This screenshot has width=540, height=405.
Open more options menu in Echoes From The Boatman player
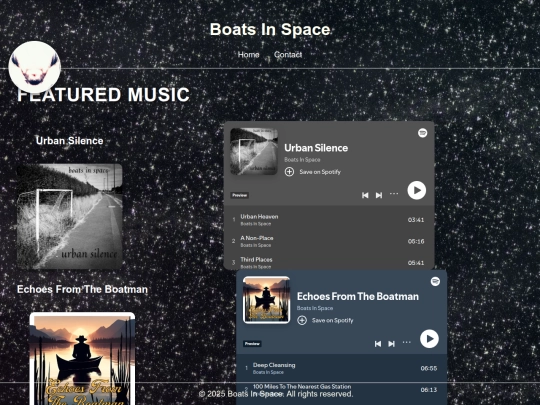(x=407, y=342)
